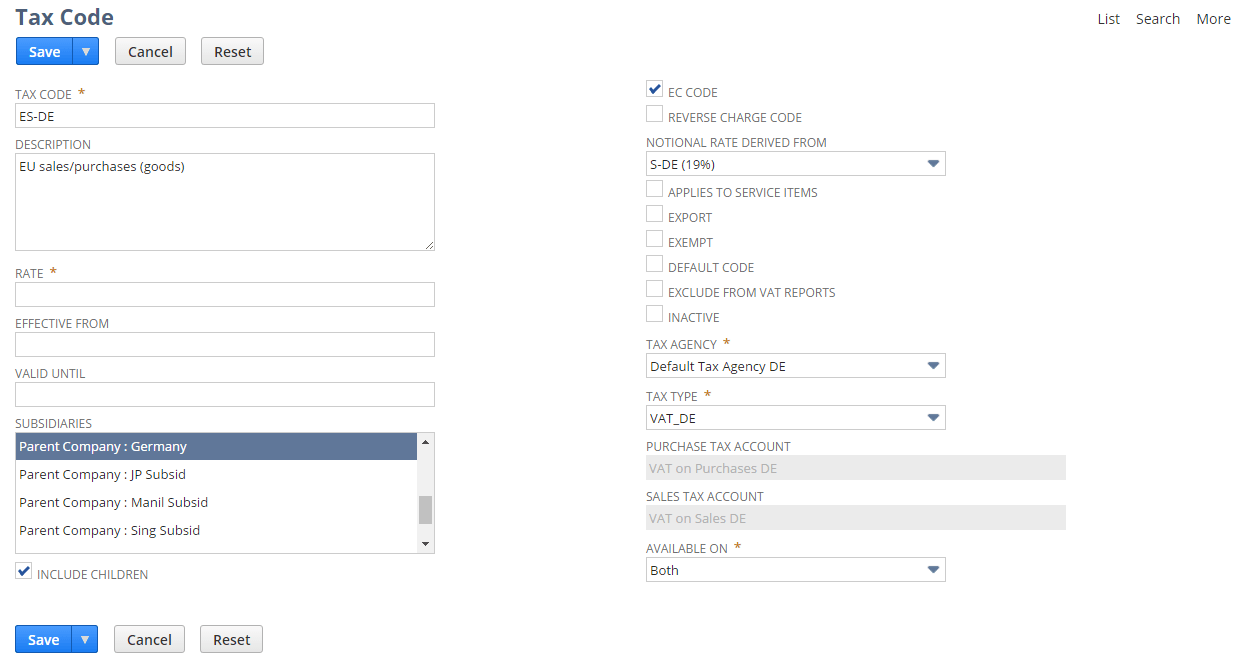Open the More menu at top right
Viewport: 1237px width, 662px height.
point(1213,19)
